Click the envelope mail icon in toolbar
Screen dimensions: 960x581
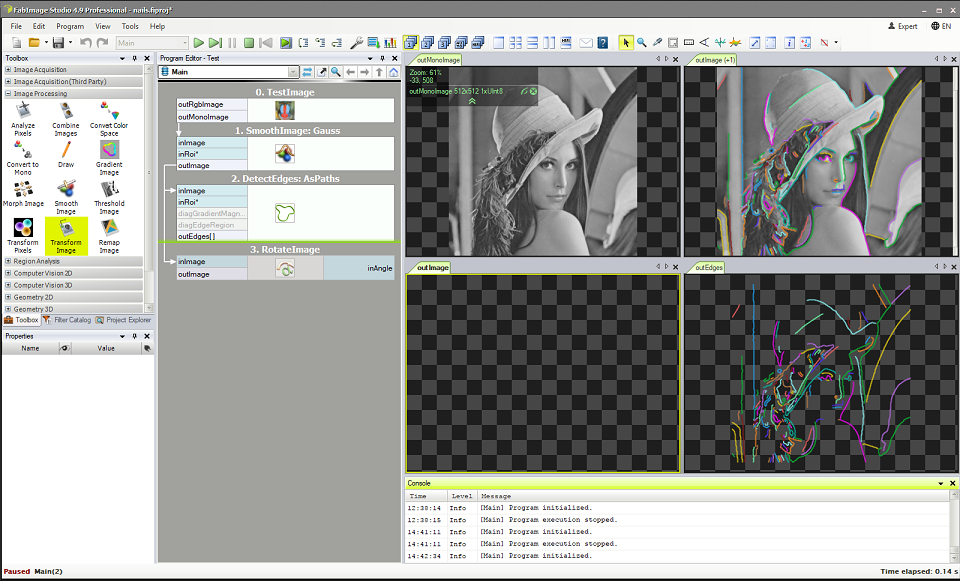coord(586,43)
